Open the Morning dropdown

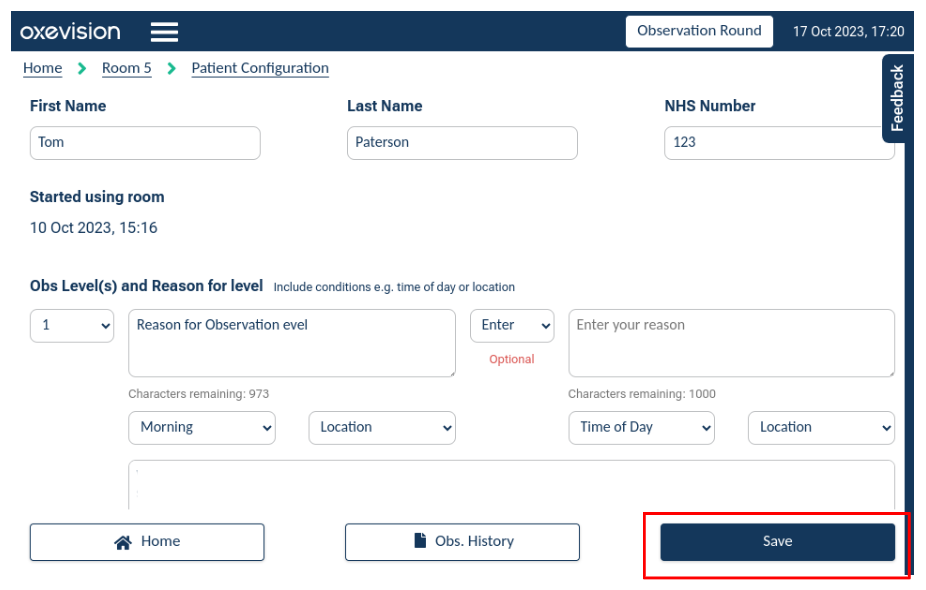[x=202, y=428]
